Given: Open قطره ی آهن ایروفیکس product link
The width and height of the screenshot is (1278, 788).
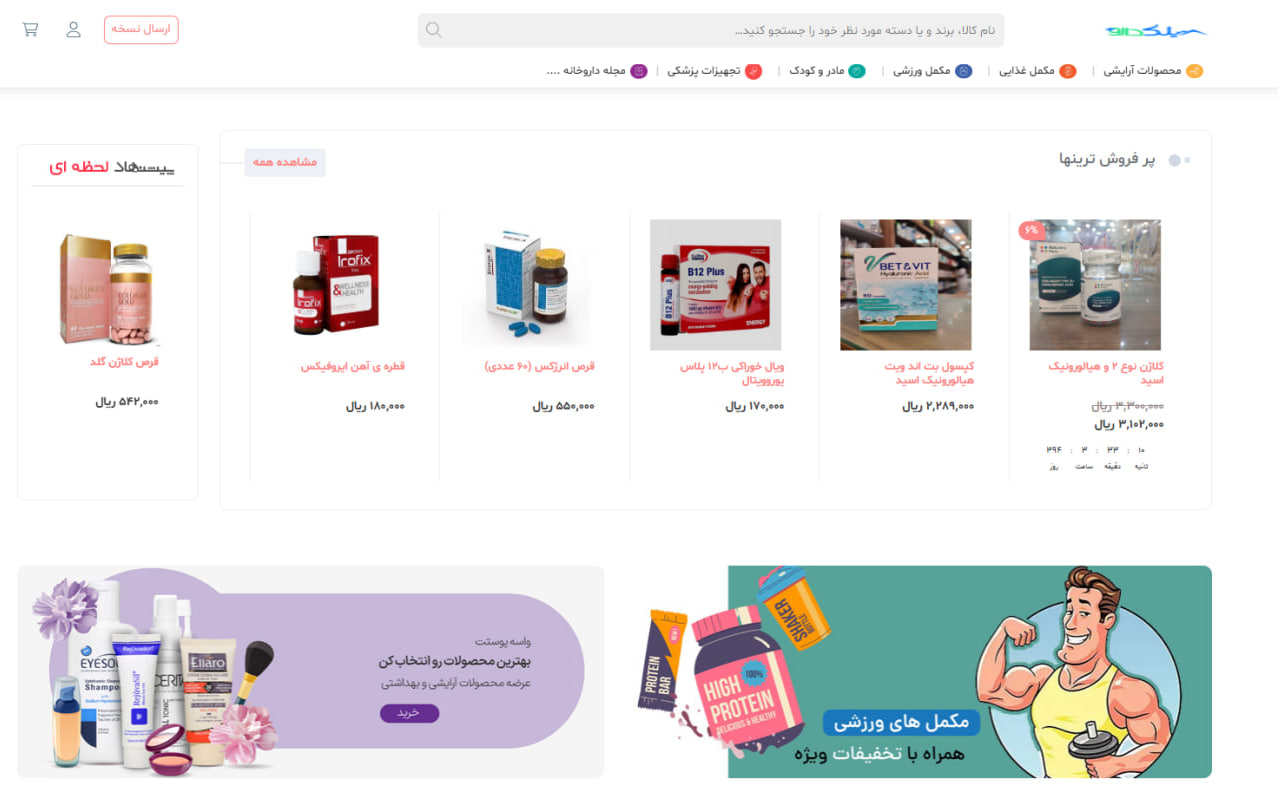Looking at the screenshot, I should (x=353, y=367).
